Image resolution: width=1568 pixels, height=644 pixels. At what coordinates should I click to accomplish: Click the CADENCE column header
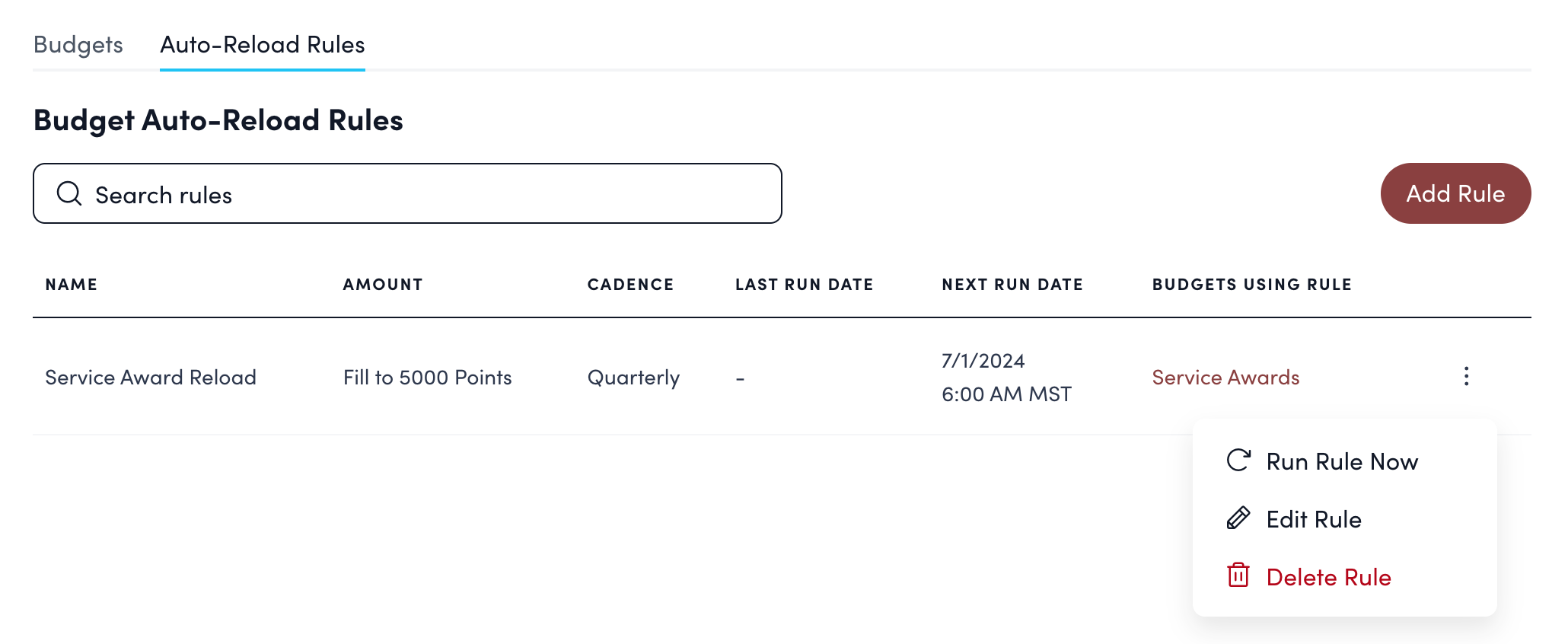click(630, 285)
